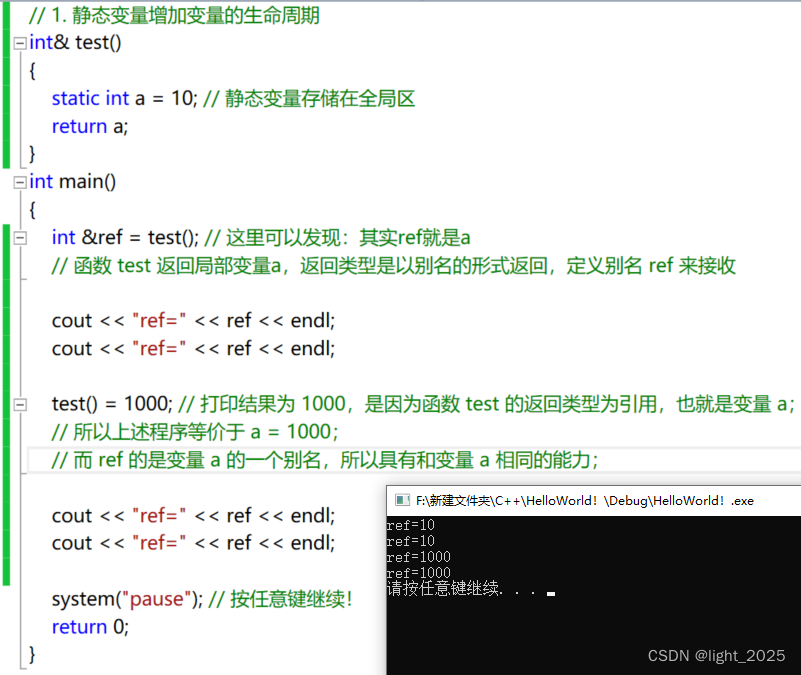Viewport: 801px width, 675px height.
Task: Click the highlighted comment '// 而 ref 的是变量 a 的一个别名'
Action: point(325,460)
